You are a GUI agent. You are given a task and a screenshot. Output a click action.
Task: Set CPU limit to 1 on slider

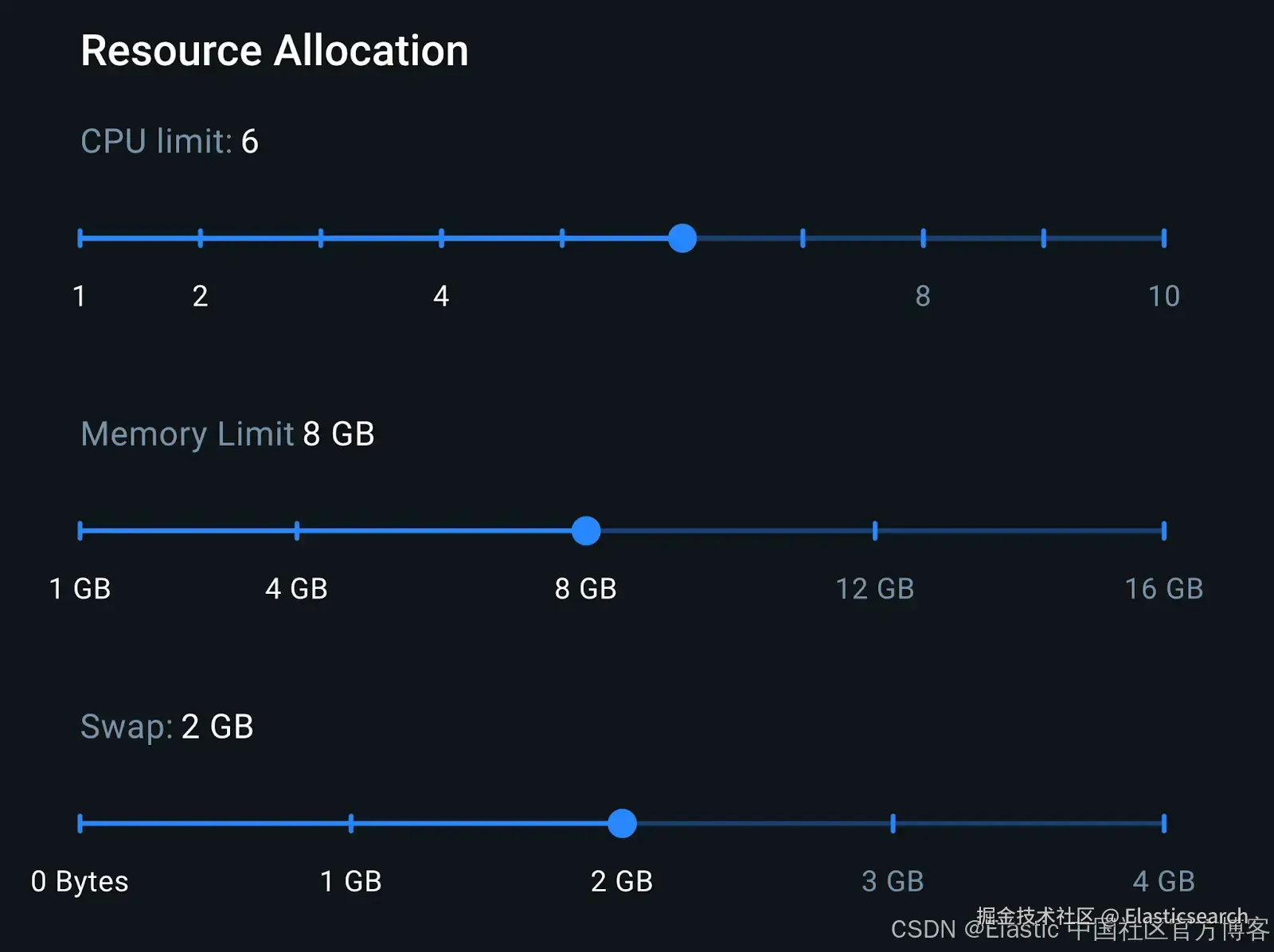[80, 238]
